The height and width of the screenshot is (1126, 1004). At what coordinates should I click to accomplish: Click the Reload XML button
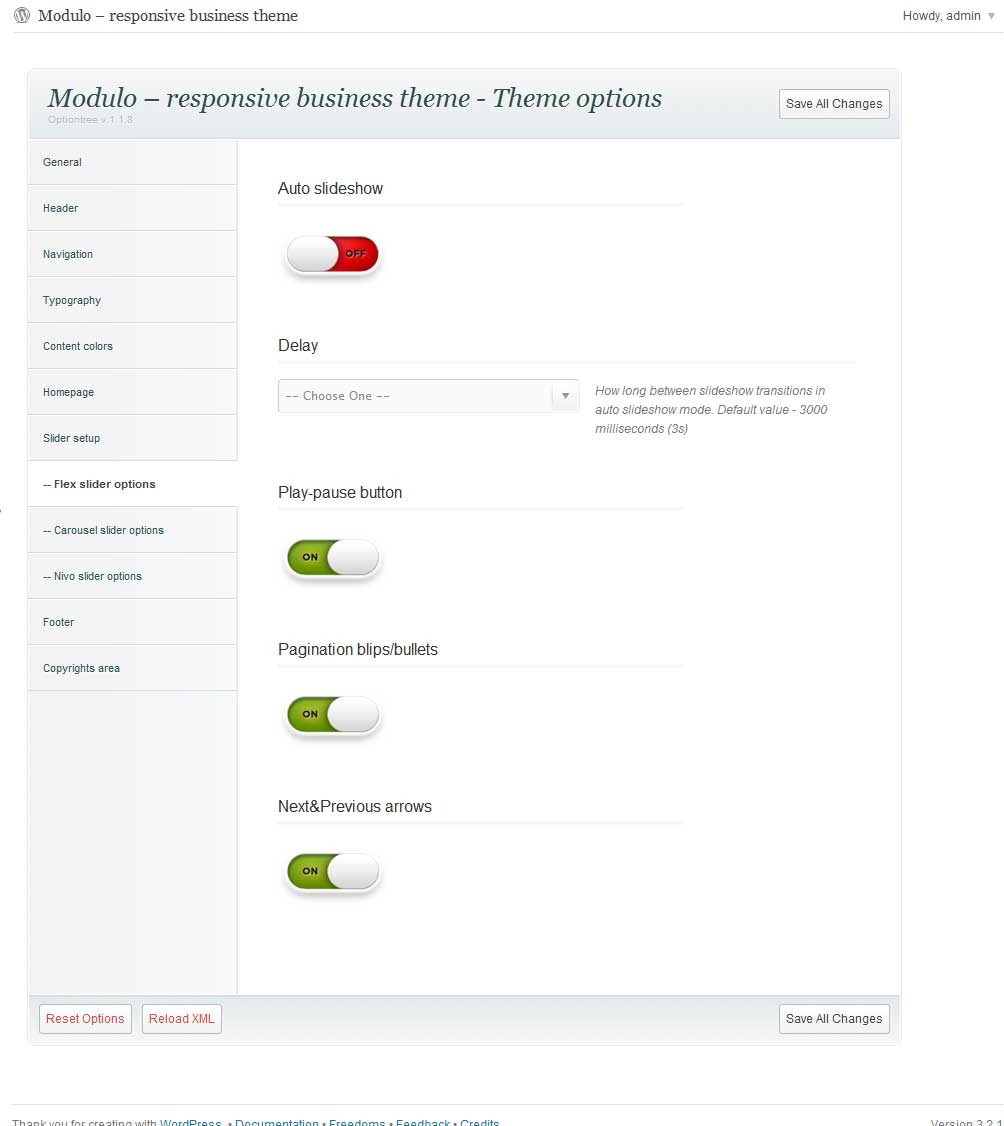tap(182, 1019)
